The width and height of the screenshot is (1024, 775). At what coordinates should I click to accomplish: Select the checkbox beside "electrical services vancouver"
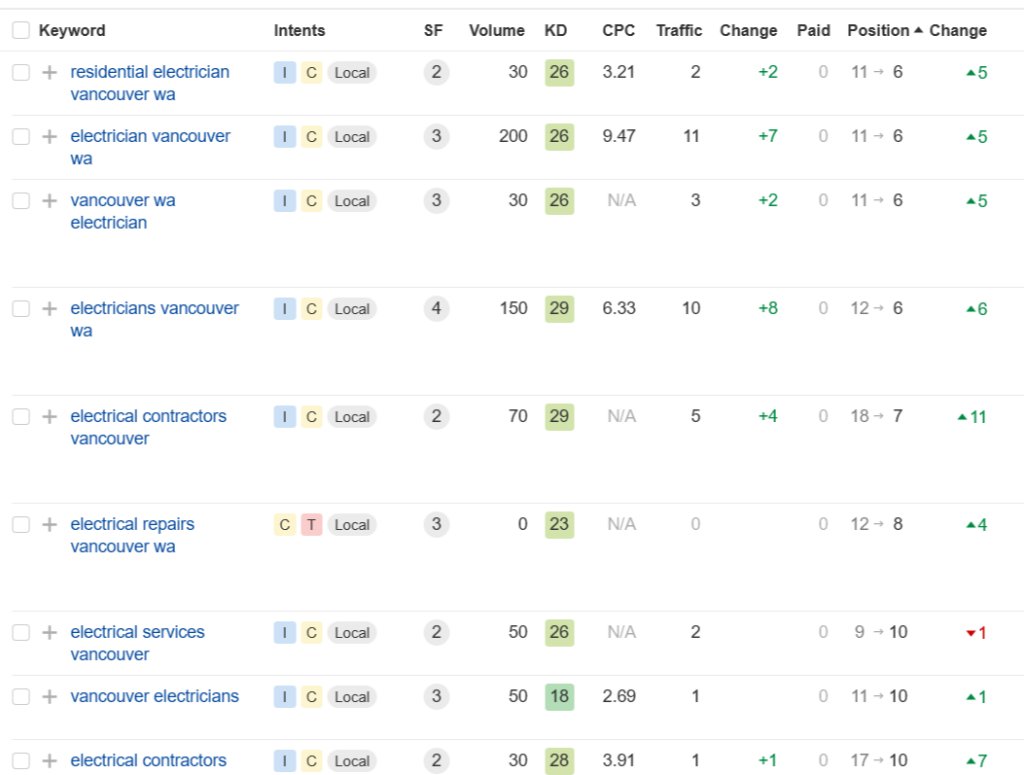click(x=20, y=632)
